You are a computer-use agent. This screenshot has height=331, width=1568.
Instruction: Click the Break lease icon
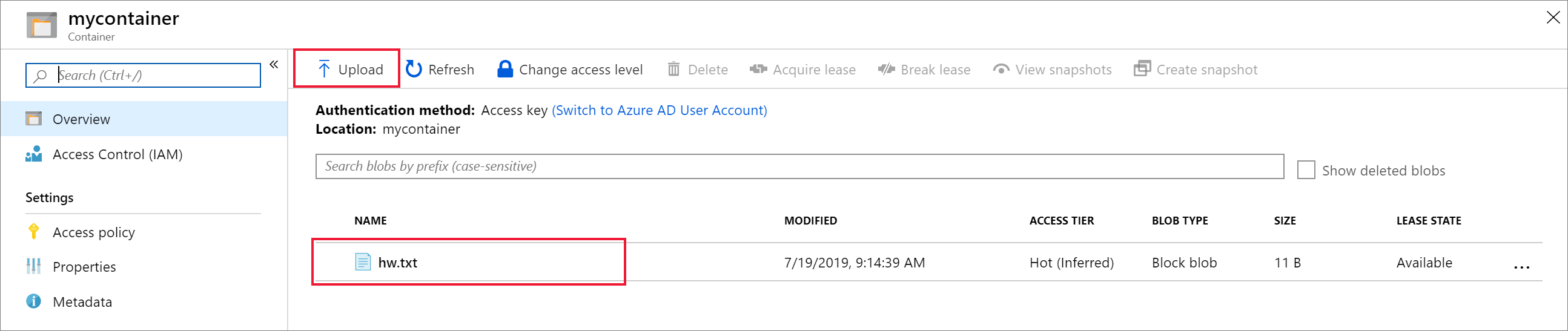(x=886, y=70)
